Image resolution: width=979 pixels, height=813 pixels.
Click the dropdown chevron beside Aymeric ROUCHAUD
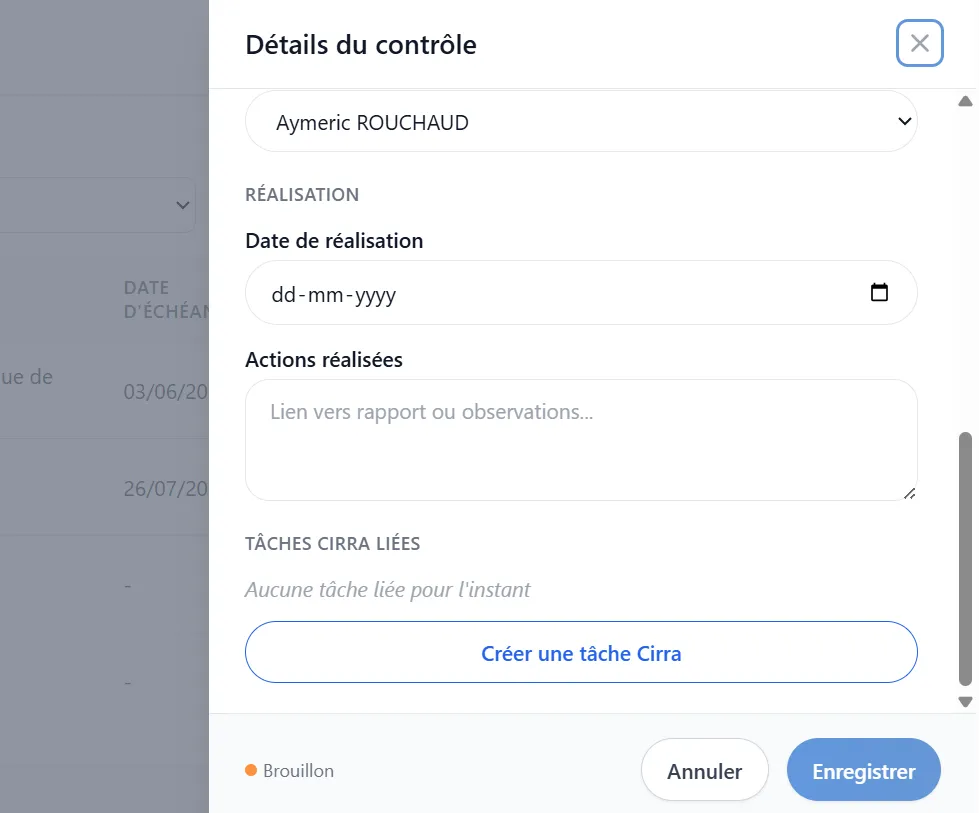(x=904, y=121)
